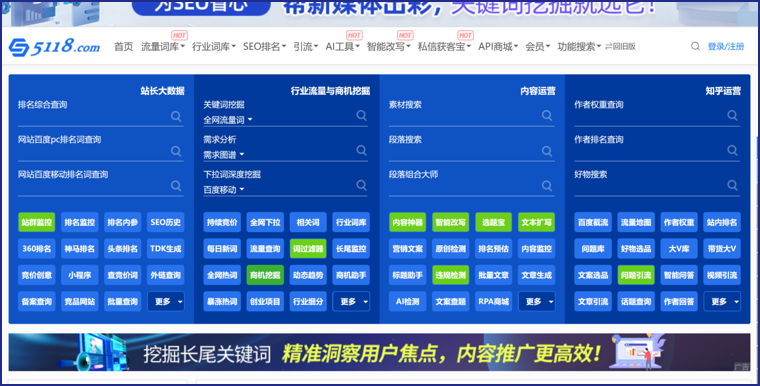Click search icon for 作者权重查询
Image resolution: width=760 pixels, height=386 pixels.
[732, 115]
